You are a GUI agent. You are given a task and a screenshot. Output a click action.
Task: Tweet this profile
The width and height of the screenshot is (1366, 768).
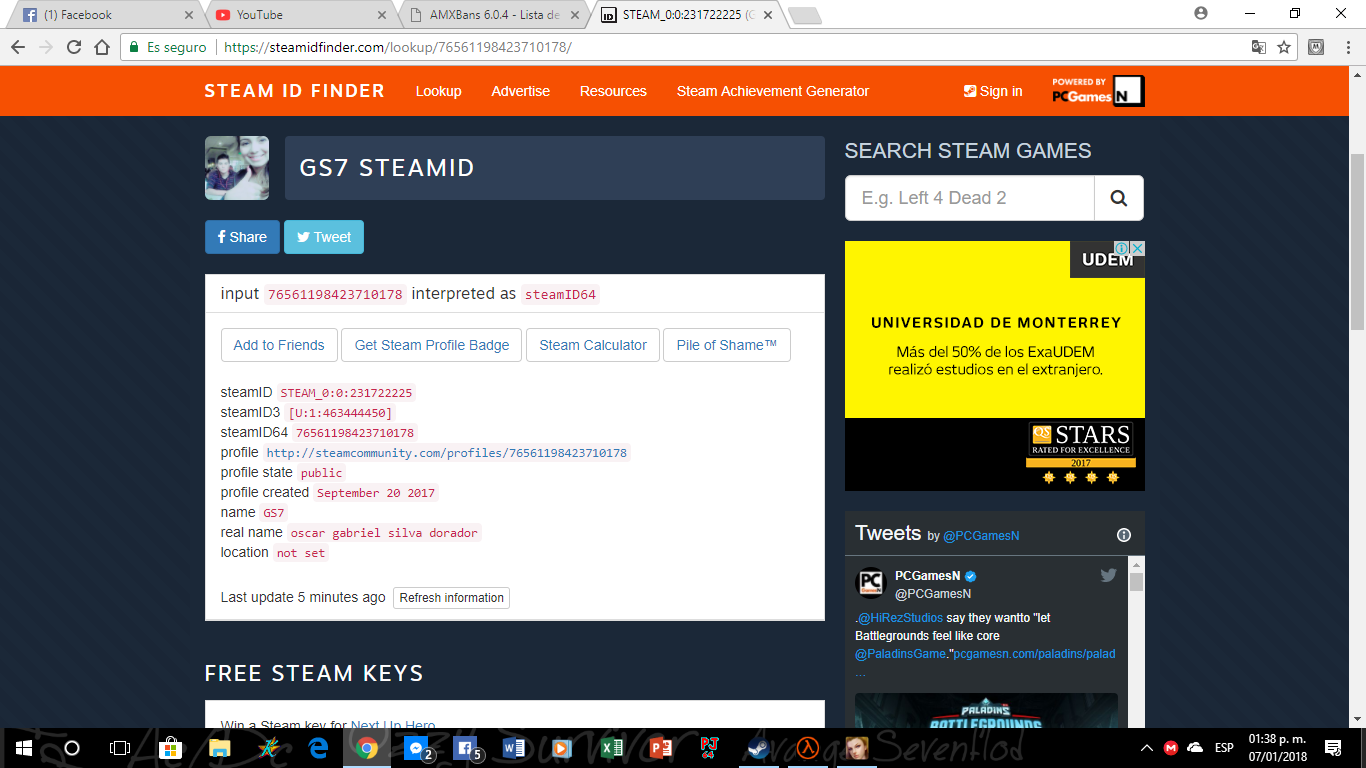tap(324, 237)
